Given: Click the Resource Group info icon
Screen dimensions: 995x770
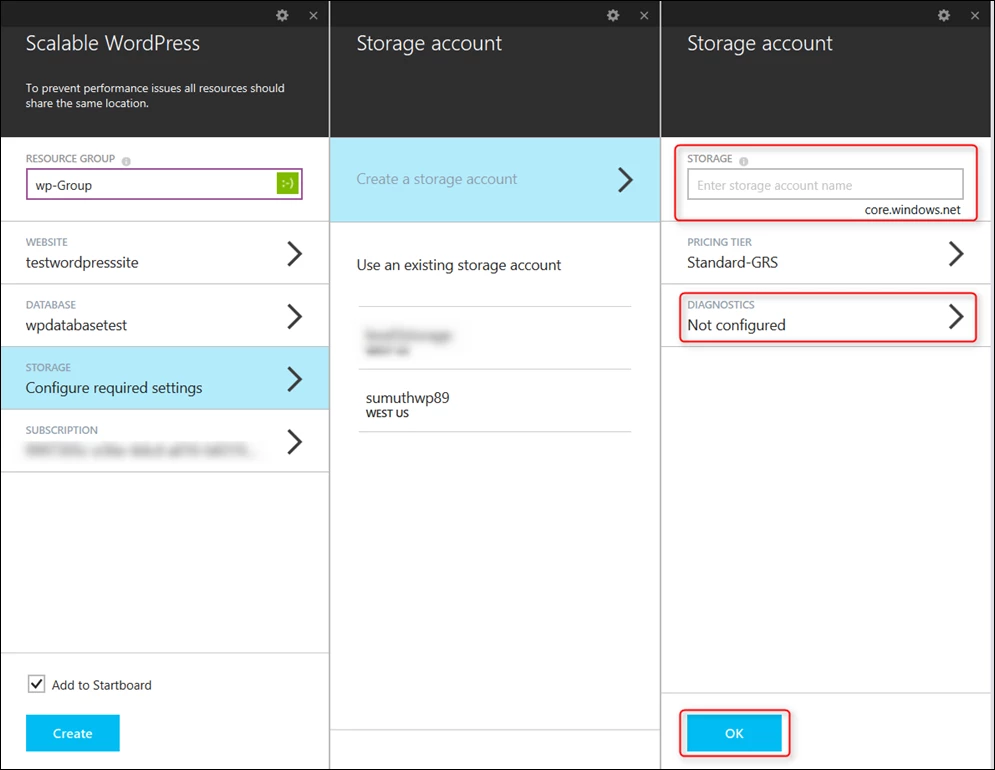Looking at the screenshot, I should click(x=126, y=161).
